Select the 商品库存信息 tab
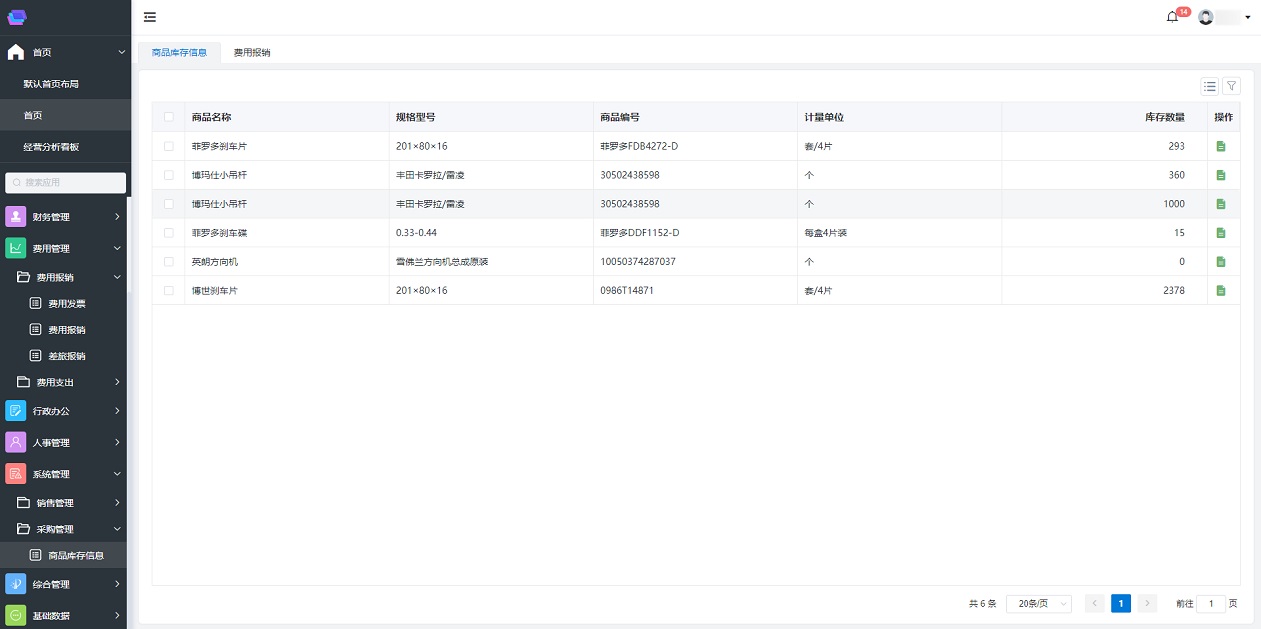1261x629 pixels. pos(179,52)
